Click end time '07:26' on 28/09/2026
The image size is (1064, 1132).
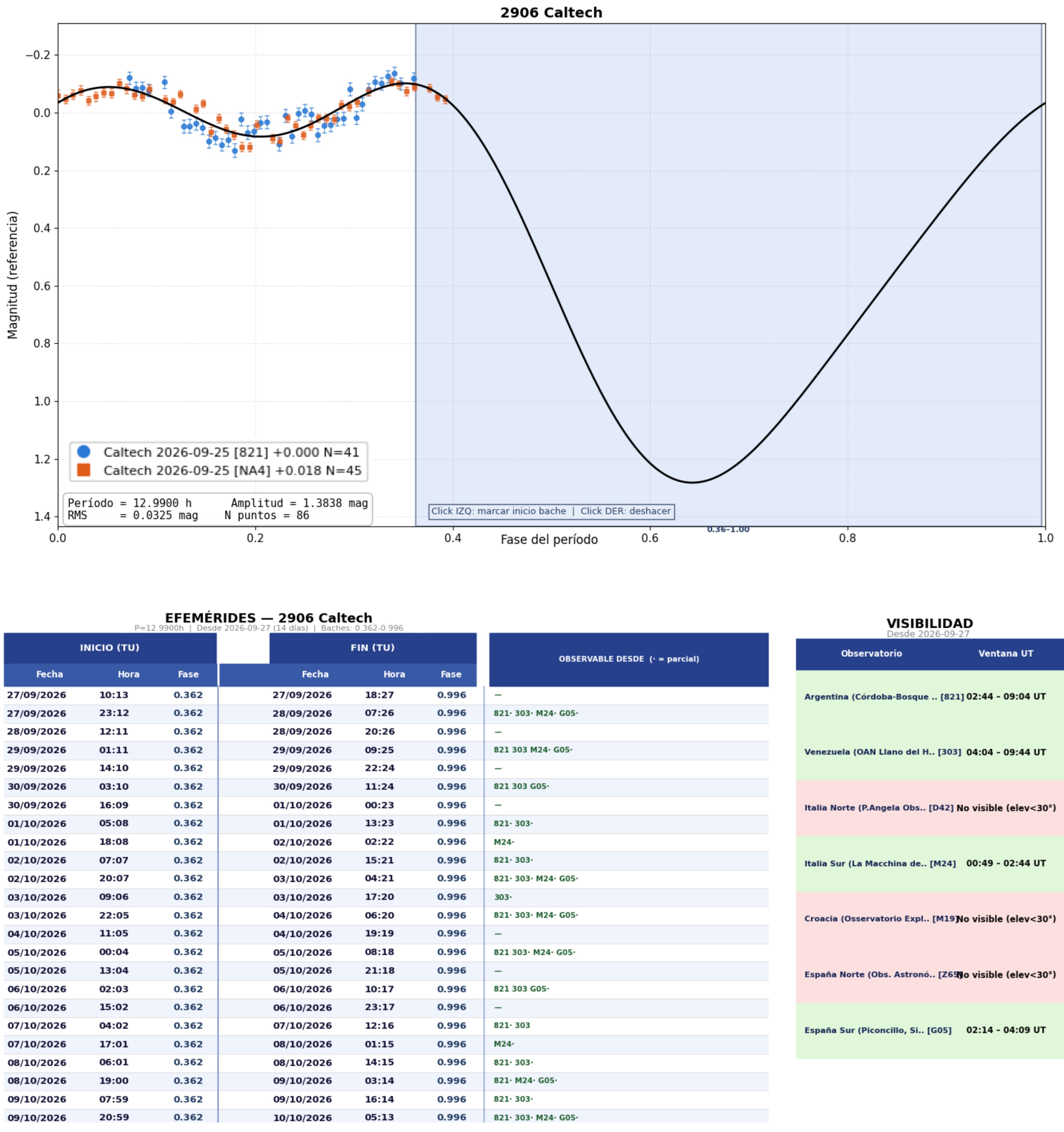pos(379,714)
